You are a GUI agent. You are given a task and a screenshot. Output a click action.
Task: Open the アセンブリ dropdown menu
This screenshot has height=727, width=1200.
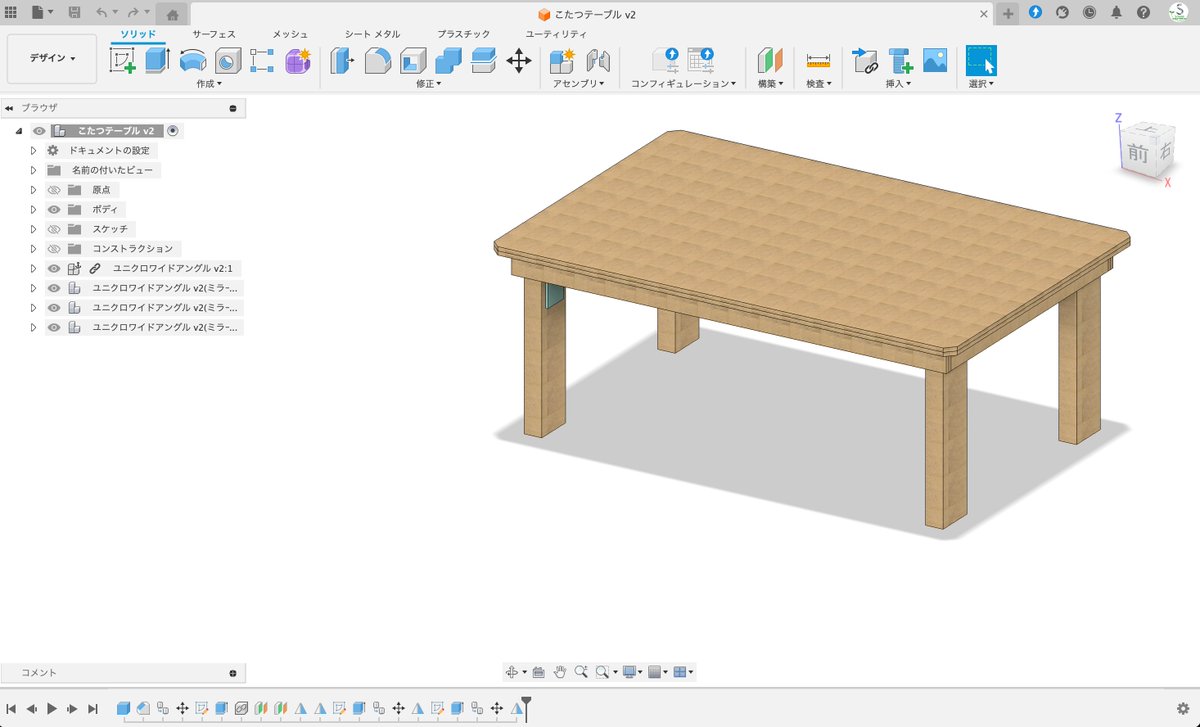tap(580, 84)
